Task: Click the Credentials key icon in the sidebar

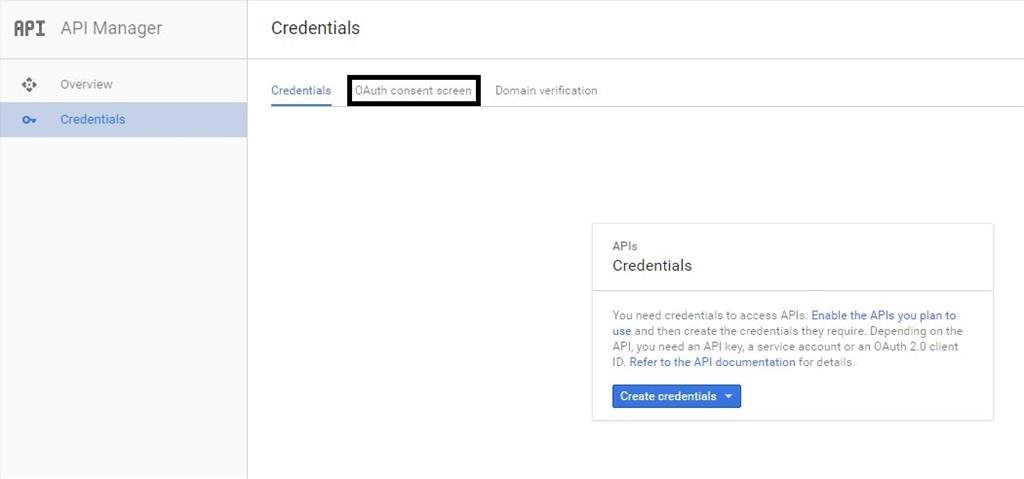Action: coord(29,120)
